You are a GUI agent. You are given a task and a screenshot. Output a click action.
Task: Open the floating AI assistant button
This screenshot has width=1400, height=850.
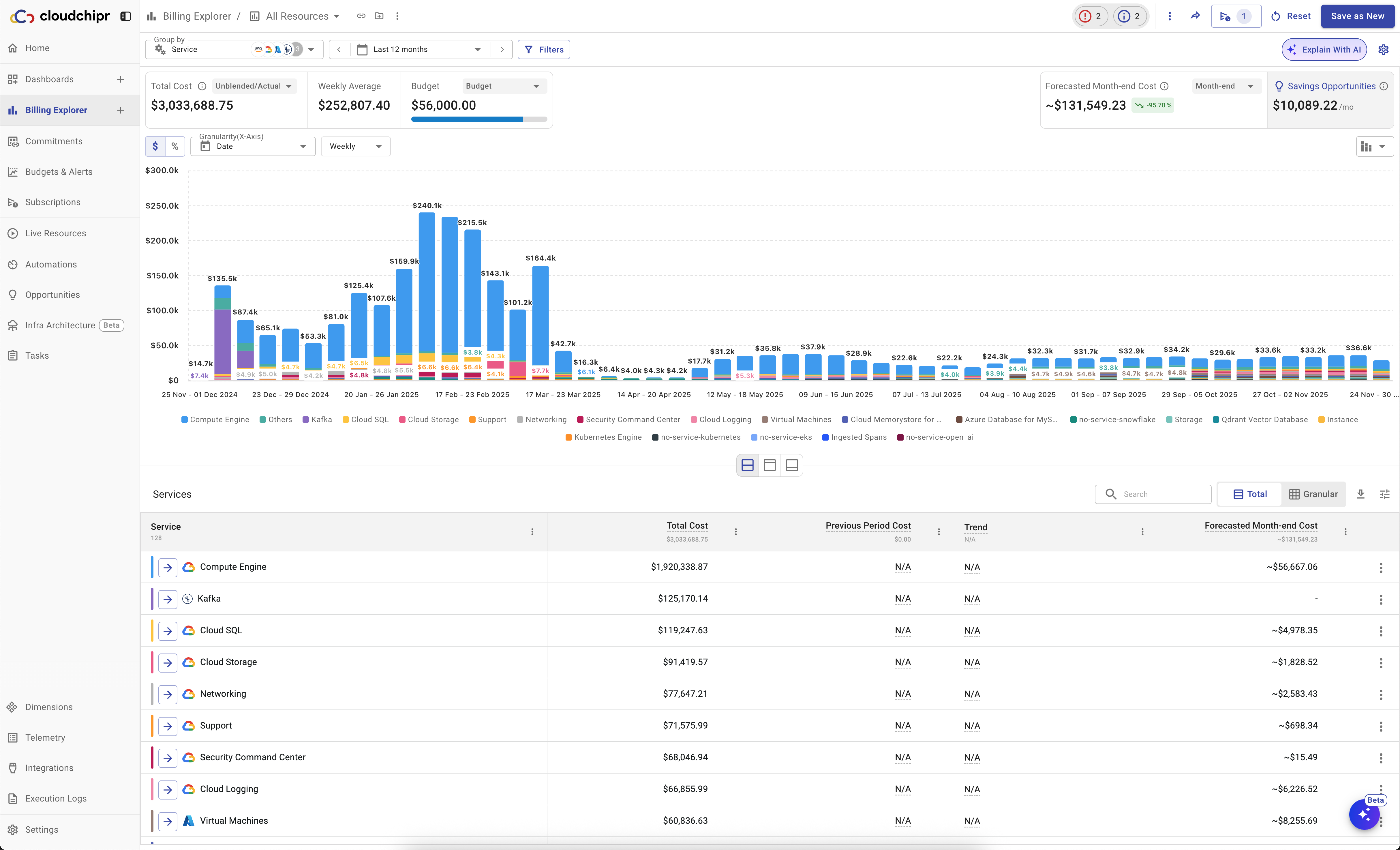1364,815
